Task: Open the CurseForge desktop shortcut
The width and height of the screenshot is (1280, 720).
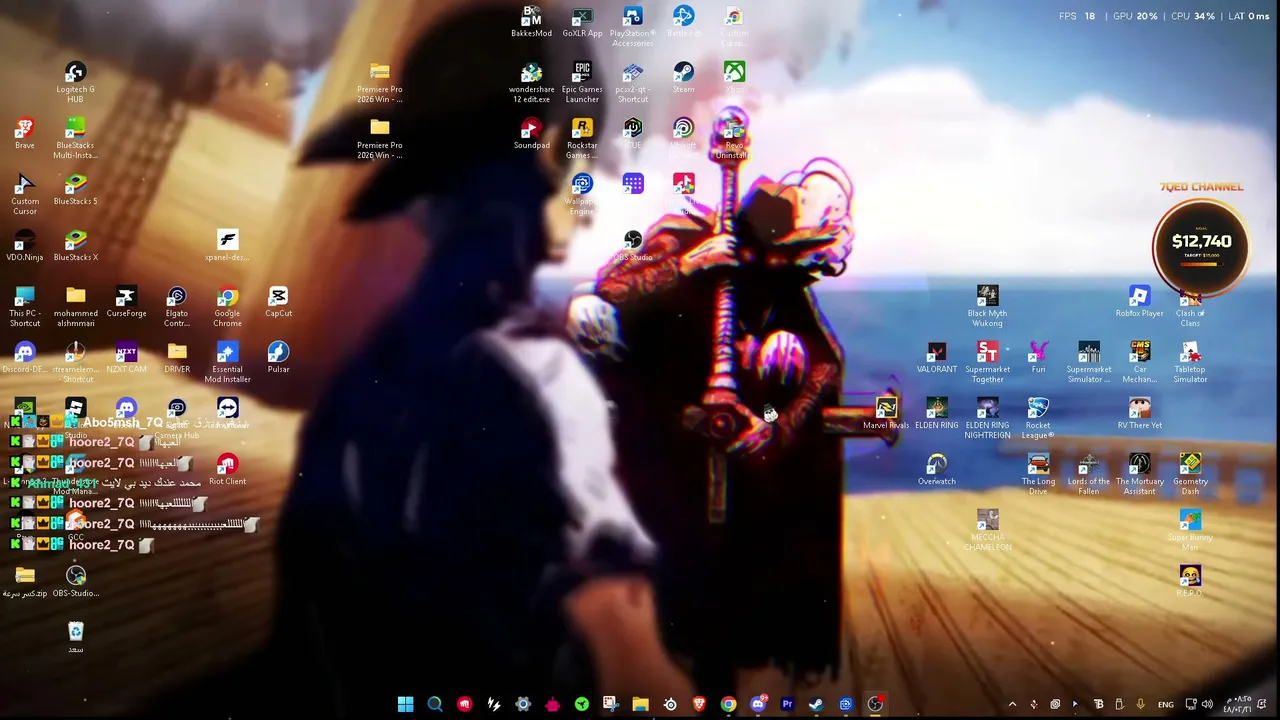Action: point(126,302)
